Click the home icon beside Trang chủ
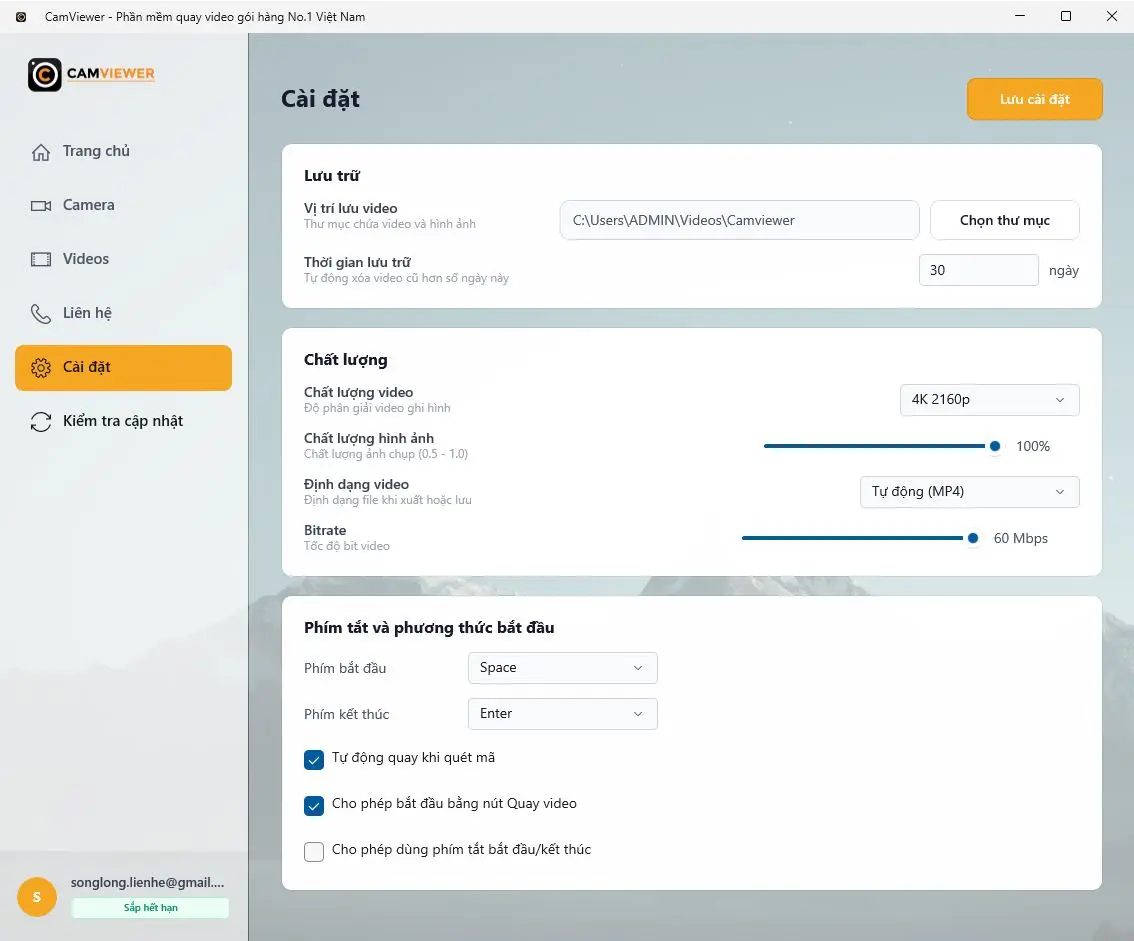1134x941 pixels. (x=40, y=152)
